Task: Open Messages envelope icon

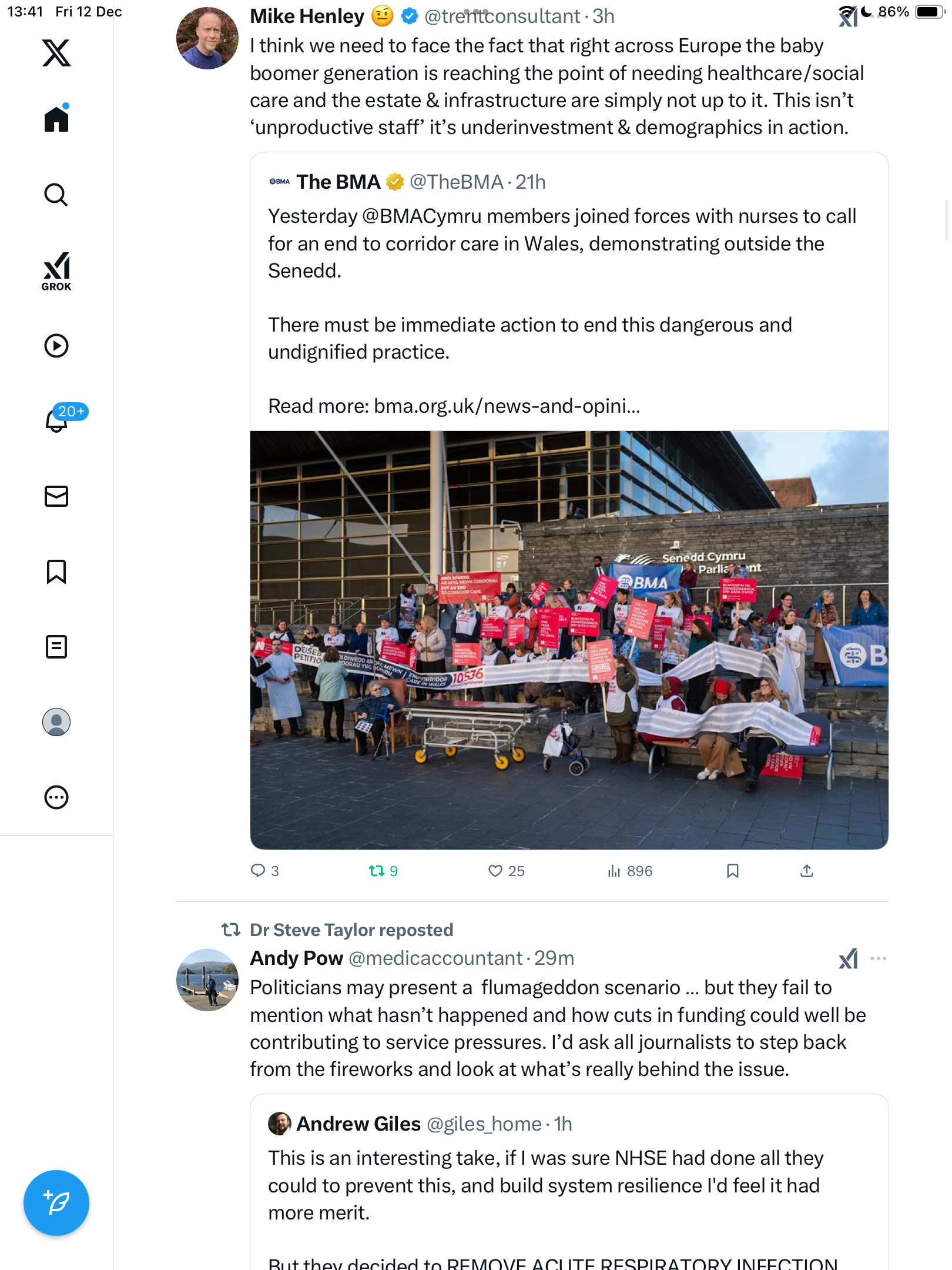Action: pos(56,496)
